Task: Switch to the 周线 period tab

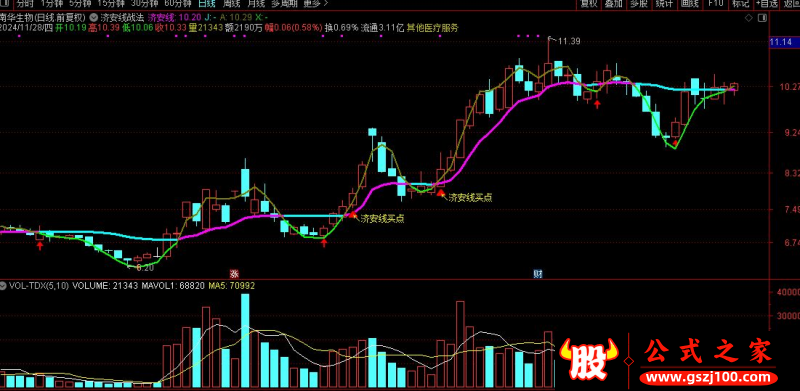Action: (232, 4)
